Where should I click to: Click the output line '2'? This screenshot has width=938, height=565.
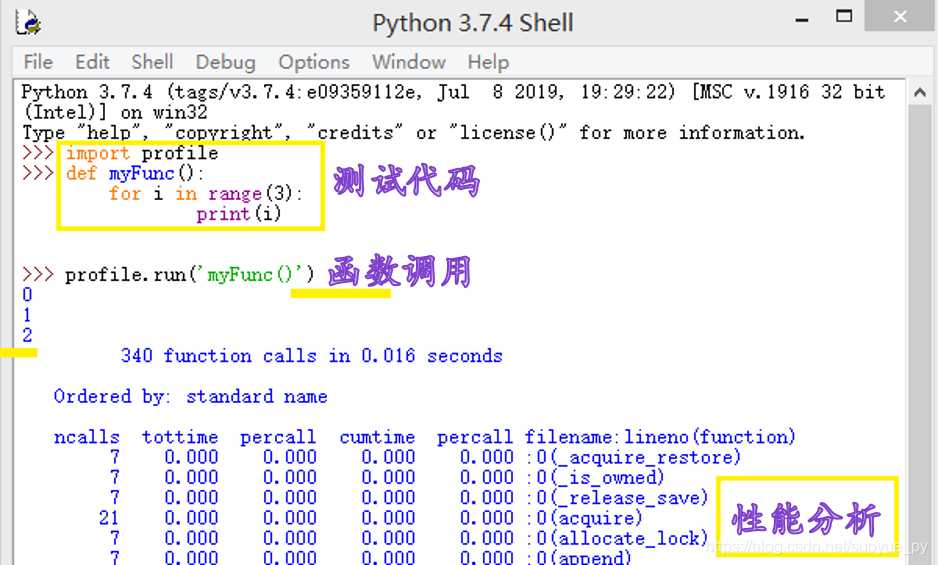tap(27, 336)
